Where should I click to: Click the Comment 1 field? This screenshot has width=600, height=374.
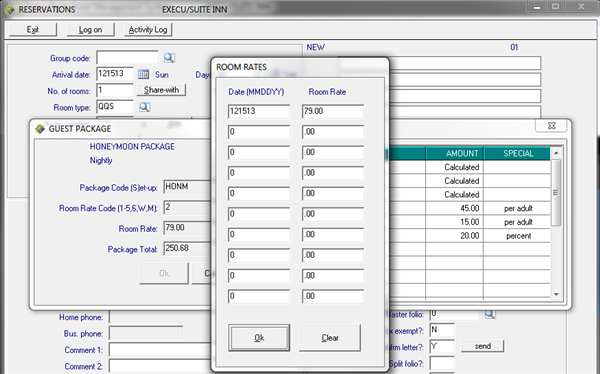(x=160, y=350)
